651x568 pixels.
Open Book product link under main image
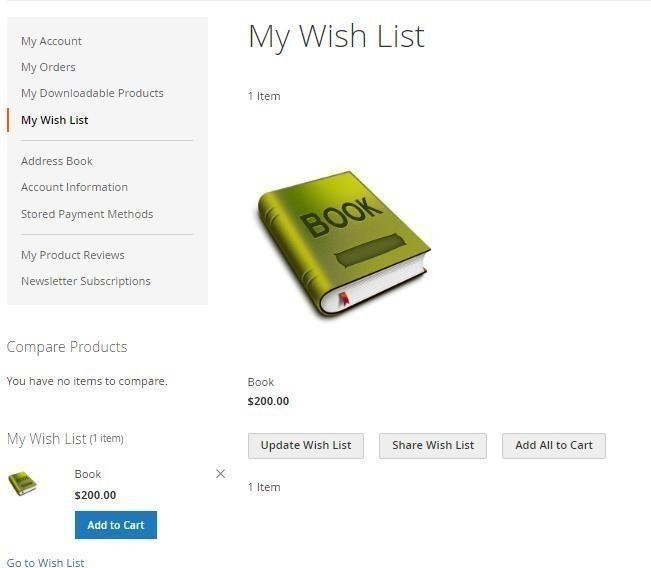pos(261,382)
